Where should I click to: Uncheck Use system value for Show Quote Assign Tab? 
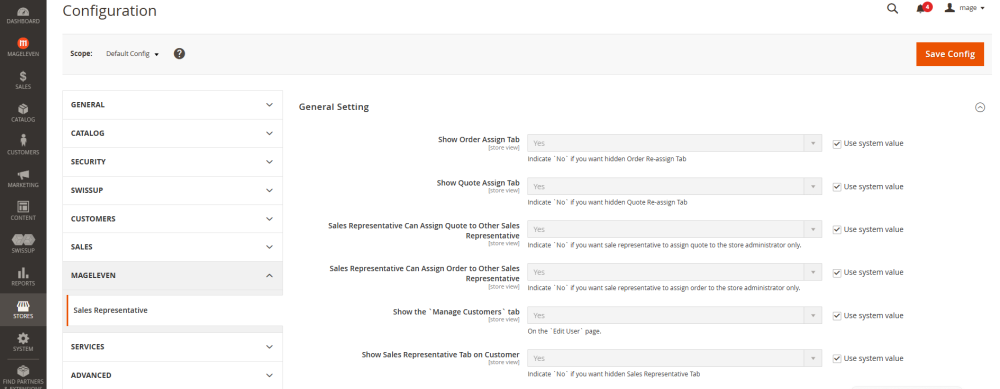pos(837,187)
